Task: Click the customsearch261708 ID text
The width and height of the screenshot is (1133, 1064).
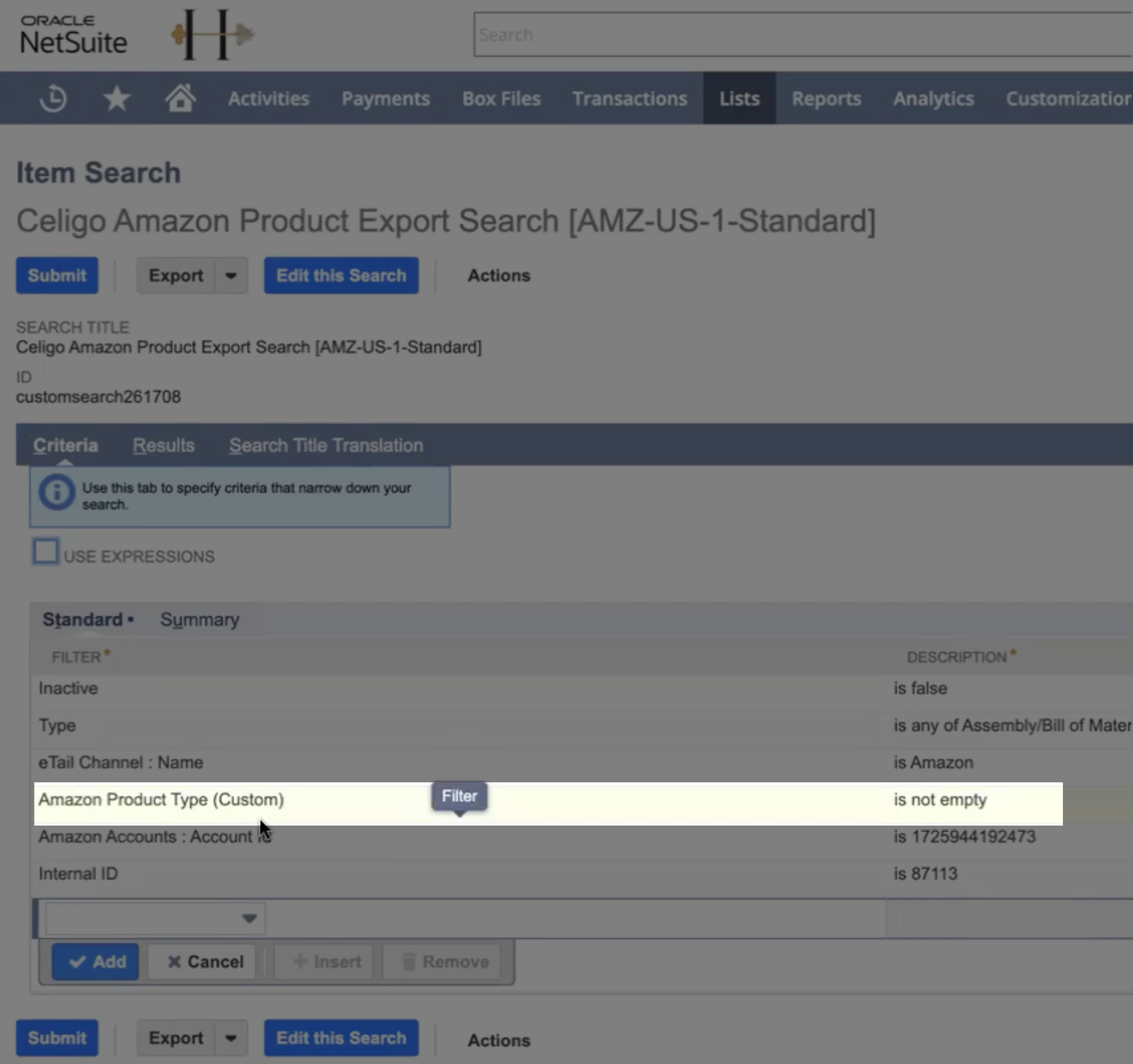Action: pyautogui.click(x=98, y=396)
